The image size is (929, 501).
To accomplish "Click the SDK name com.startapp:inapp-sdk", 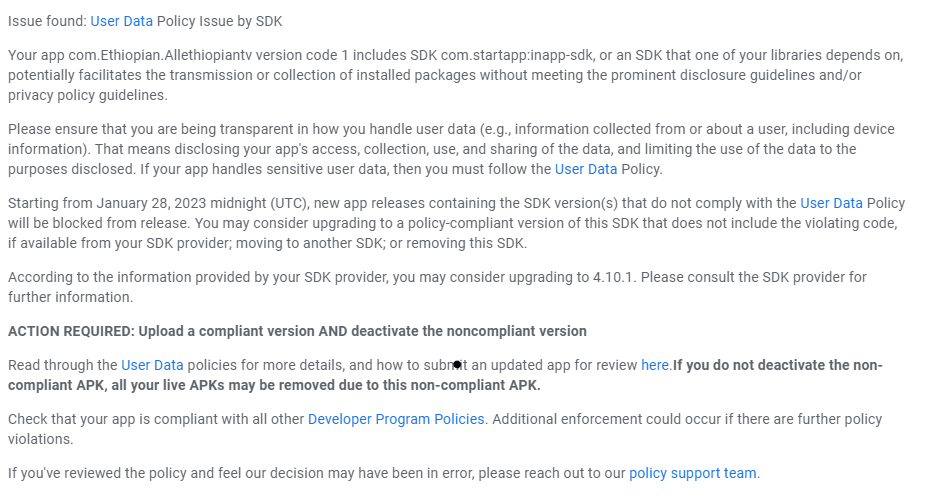I will (516, 56).
